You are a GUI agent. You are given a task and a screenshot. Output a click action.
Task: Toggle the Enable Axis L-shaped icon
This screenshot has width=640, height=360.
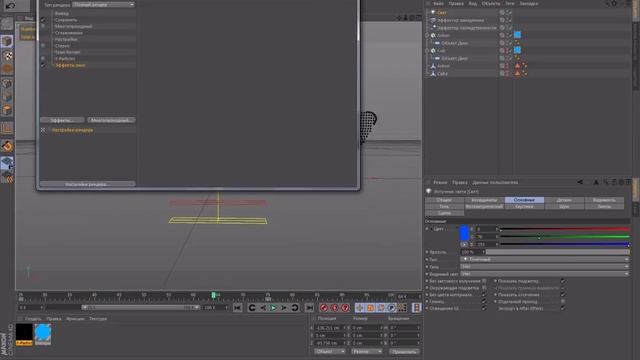click(7, 129)
